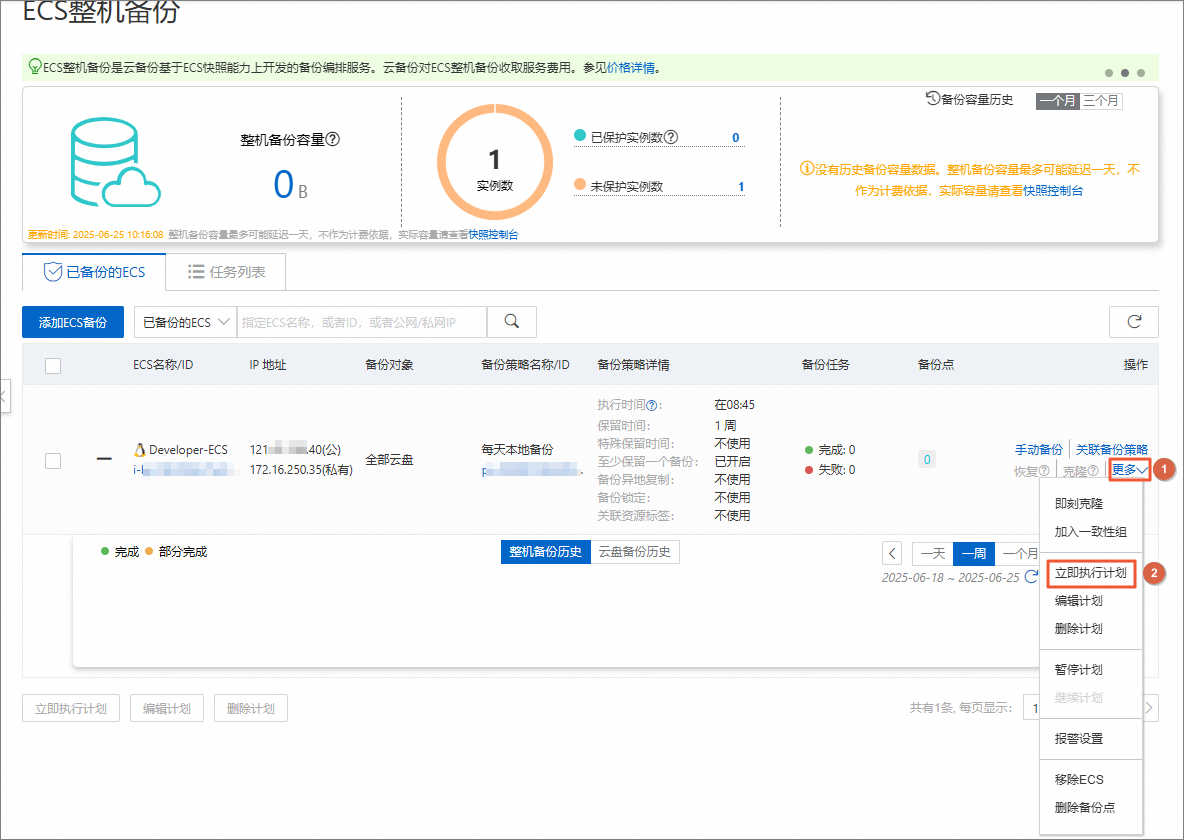Select 一个月 backup capacity history range
Viewport: 1184px width, 840px height.
1057,101
